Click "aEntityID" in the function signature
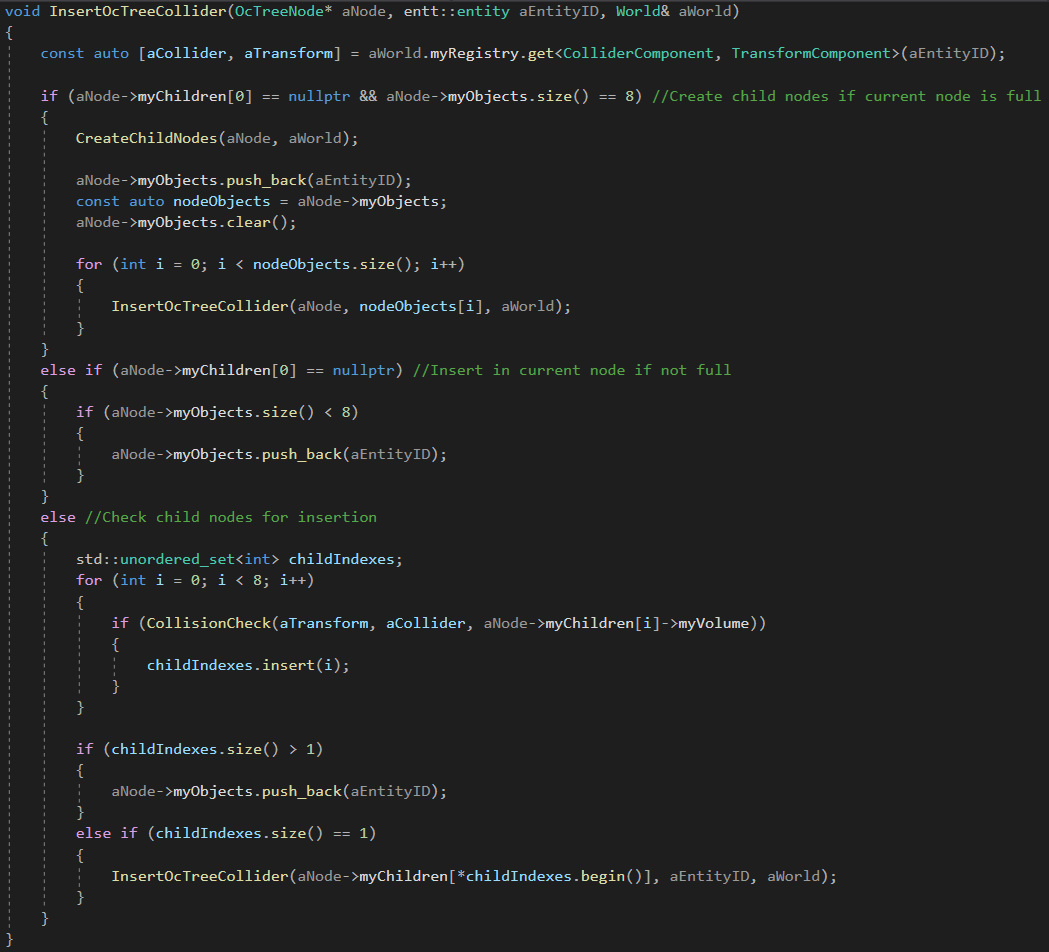 coord(558,11)
